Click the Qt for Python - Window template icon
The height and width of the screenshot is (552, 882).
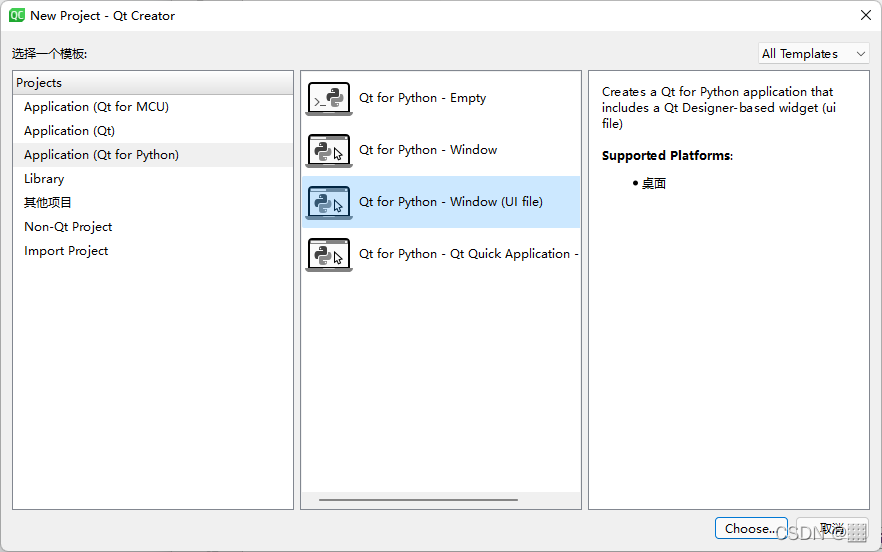329,150
